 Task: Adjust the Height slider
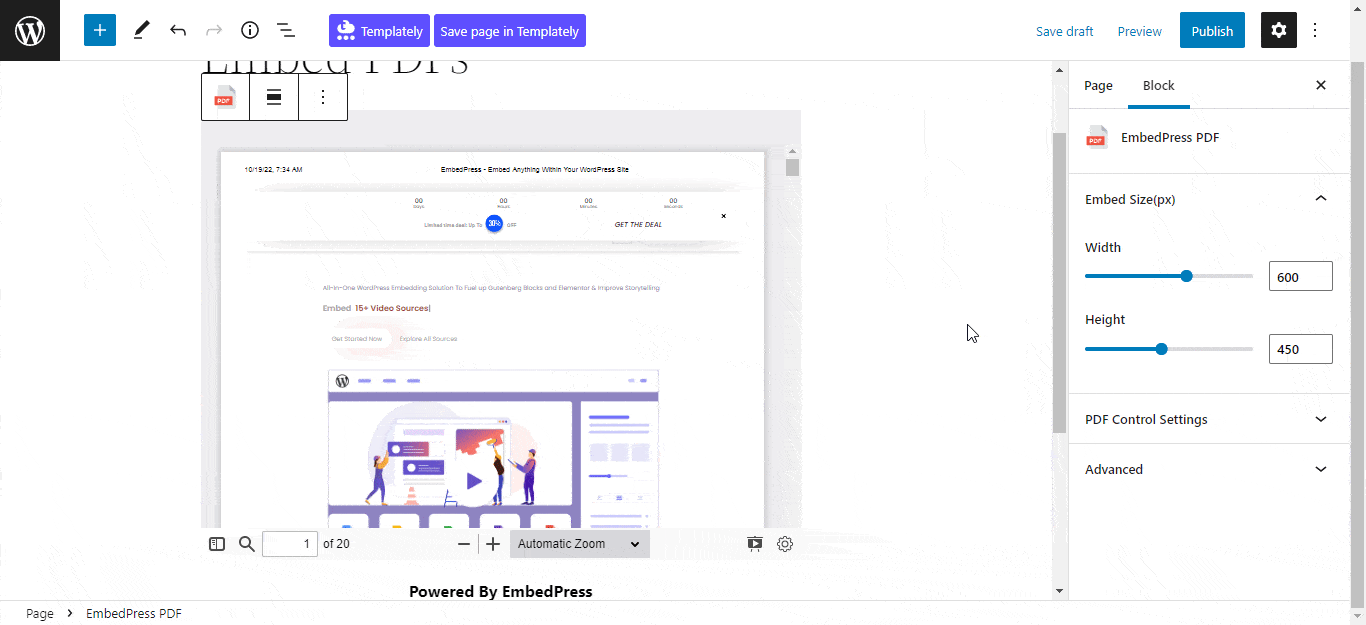coord(1161,349)
